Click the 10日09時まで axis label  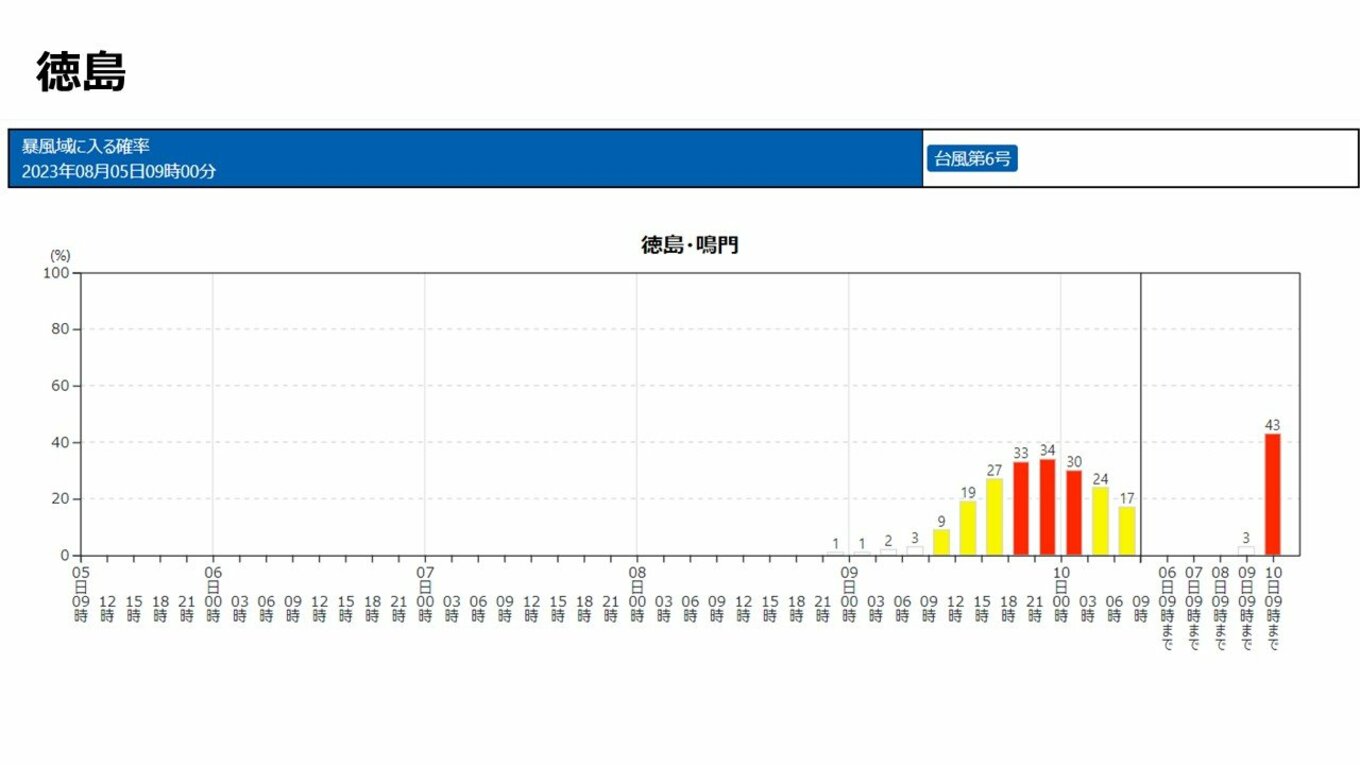pos(1273,608)
